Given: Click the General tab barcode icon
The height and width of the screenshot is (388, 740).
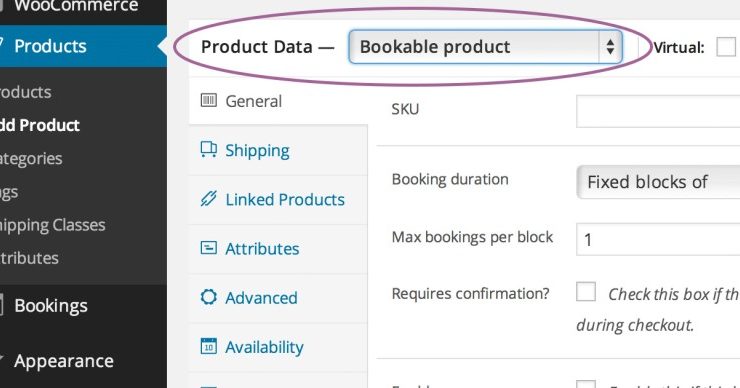Looking at the screenshot, I should click(x=209, y=100).
